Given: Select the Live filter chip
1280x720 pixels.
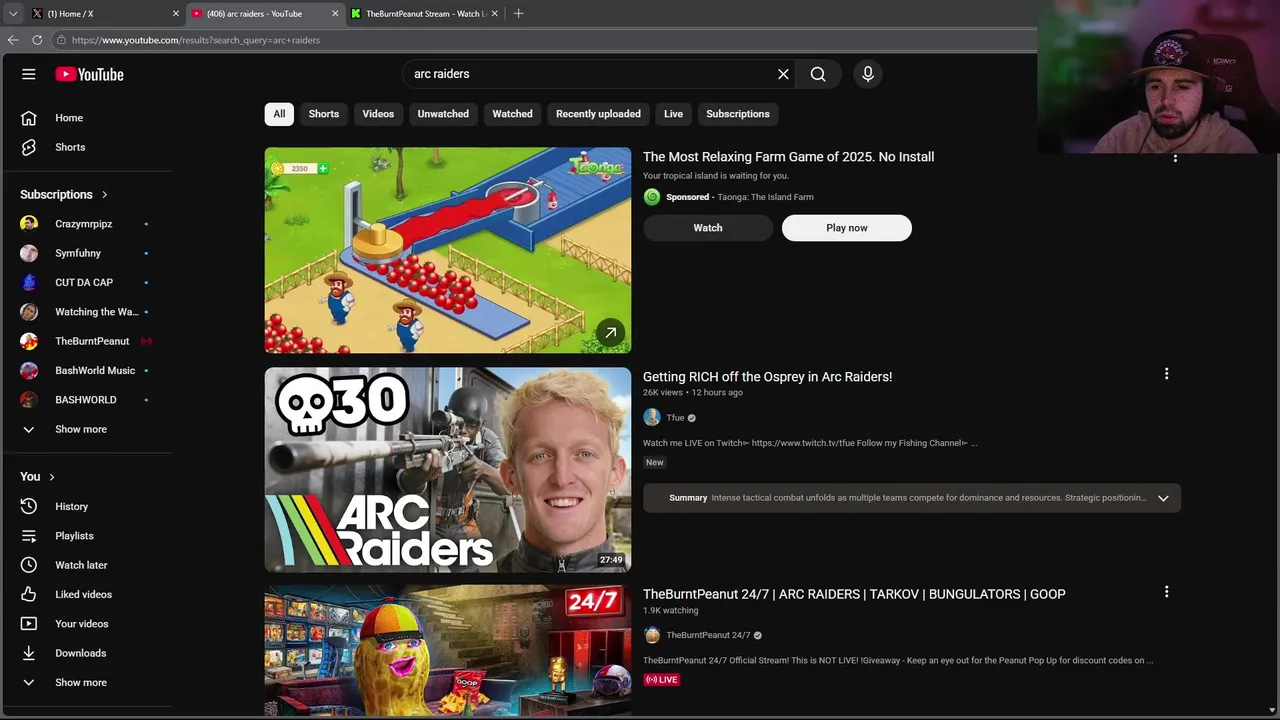Looking at the screenshot, I should coord(673,114).
